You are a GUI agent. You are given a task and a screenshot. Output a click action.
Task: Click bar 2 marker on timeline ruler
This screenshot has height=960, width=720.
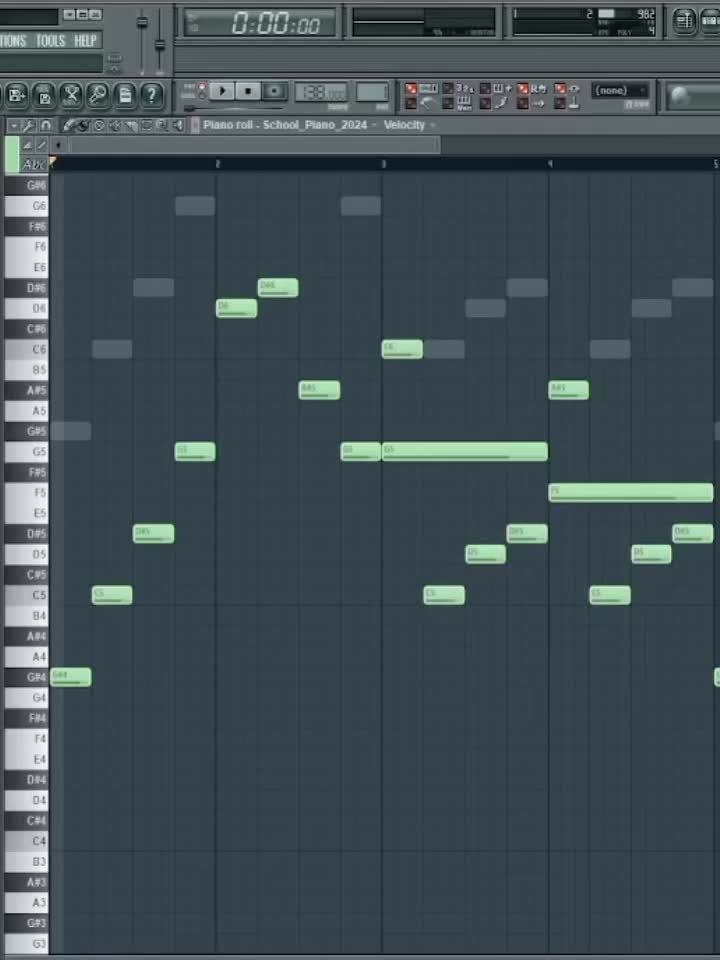217,164
